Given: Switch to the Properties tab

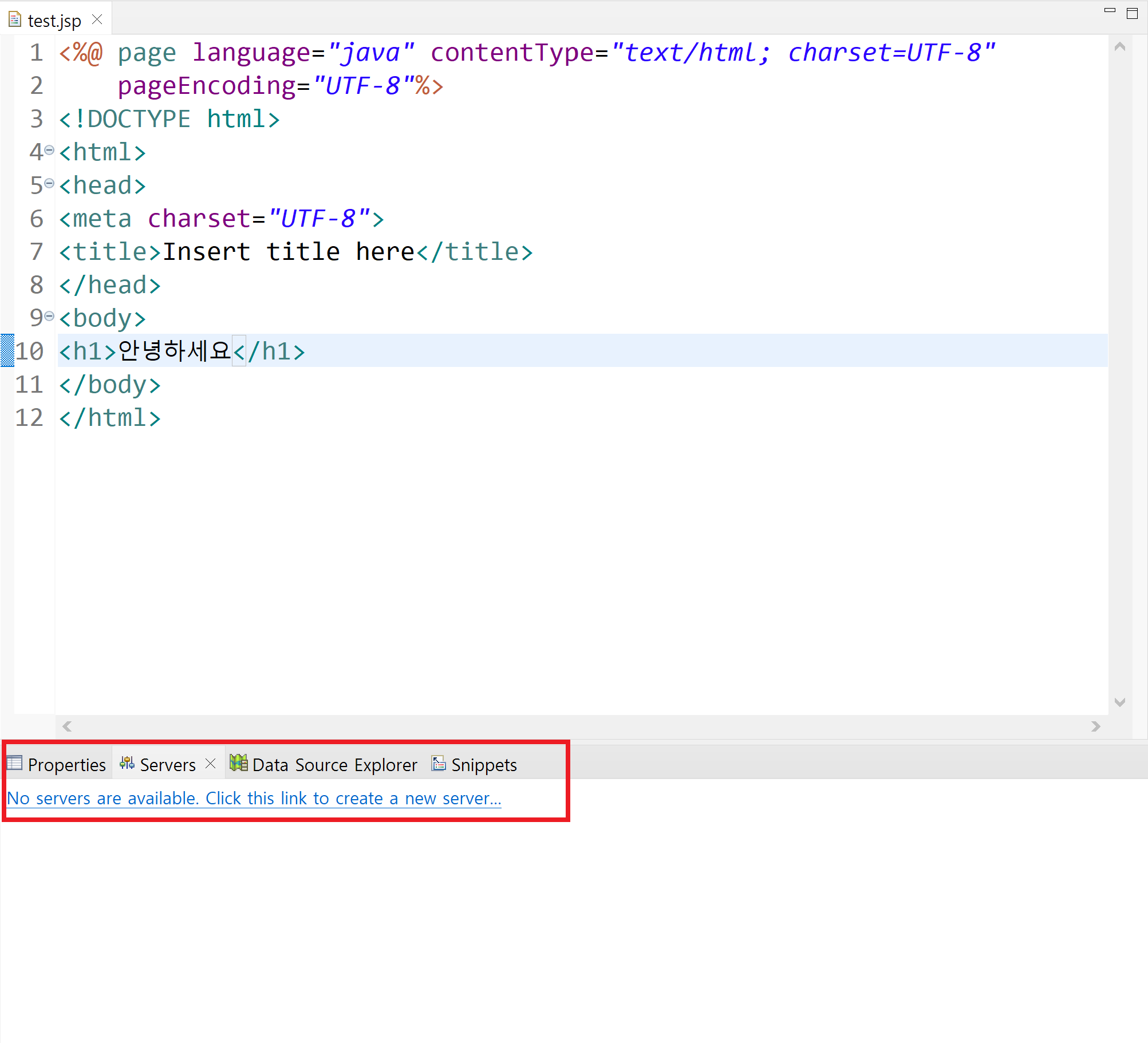Looking at the screenshot, I should tap(66, 765).
